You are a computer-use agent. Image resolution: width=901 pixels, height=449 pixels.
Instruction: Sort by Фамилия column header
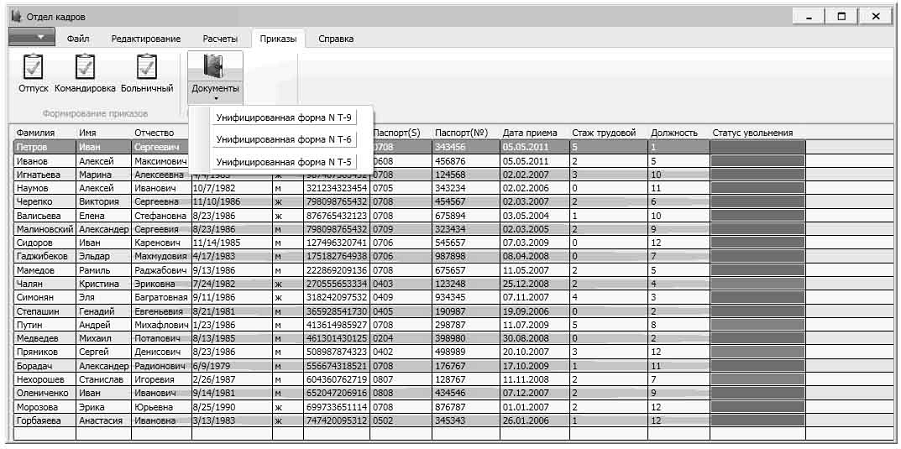(x=36, y=133)
